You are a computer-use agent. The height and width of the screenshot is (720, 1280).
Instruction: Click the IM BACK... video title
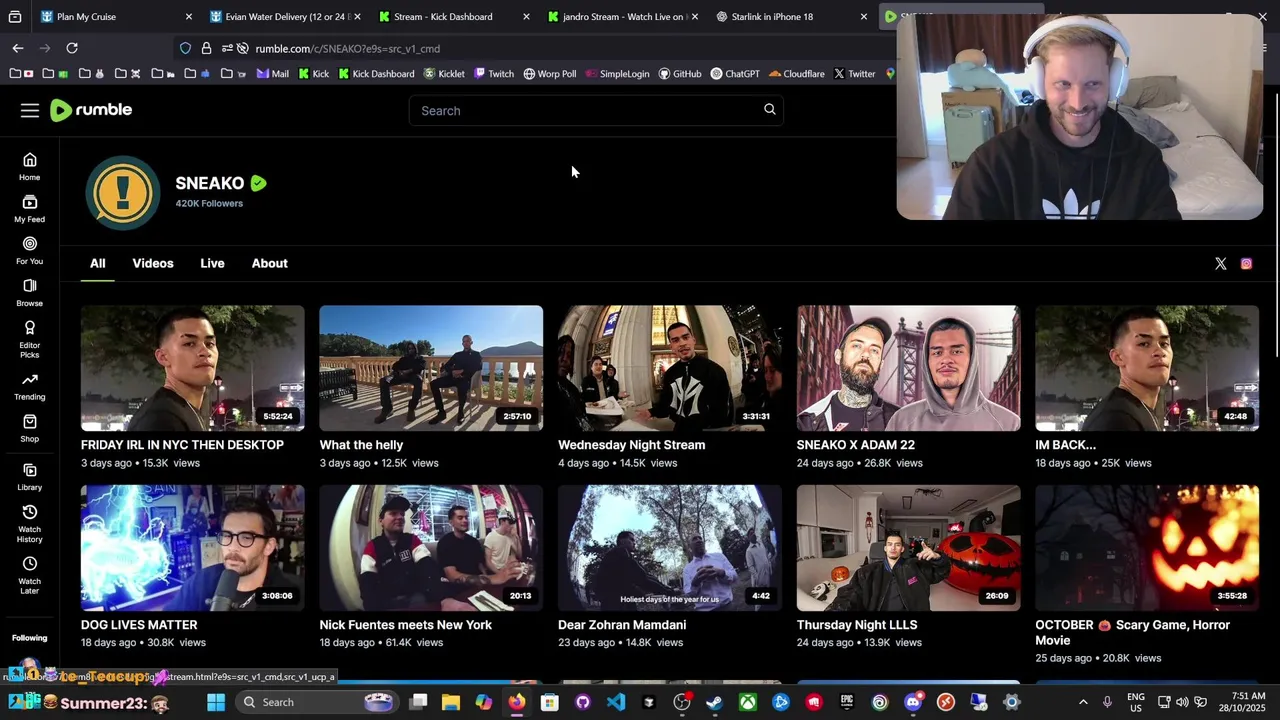(x=1065, y=445)
